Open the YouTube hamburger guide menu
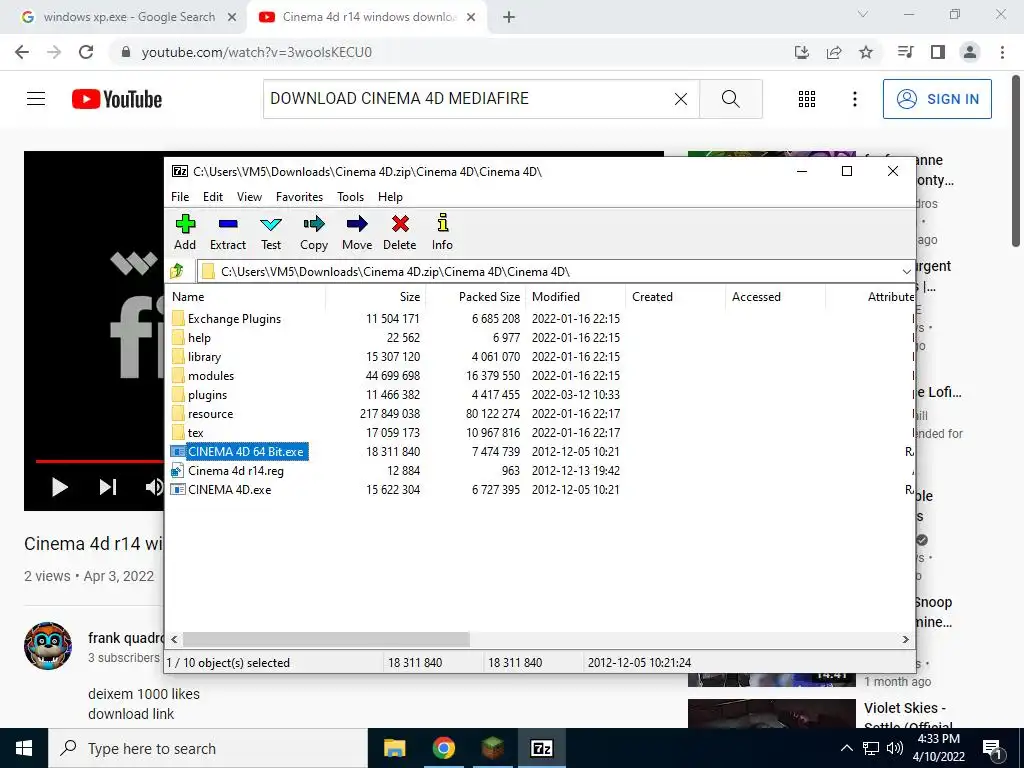Image resolution: width=1024 pixels, height=768 pixels. pyautogui.click(x=36, y=99)
